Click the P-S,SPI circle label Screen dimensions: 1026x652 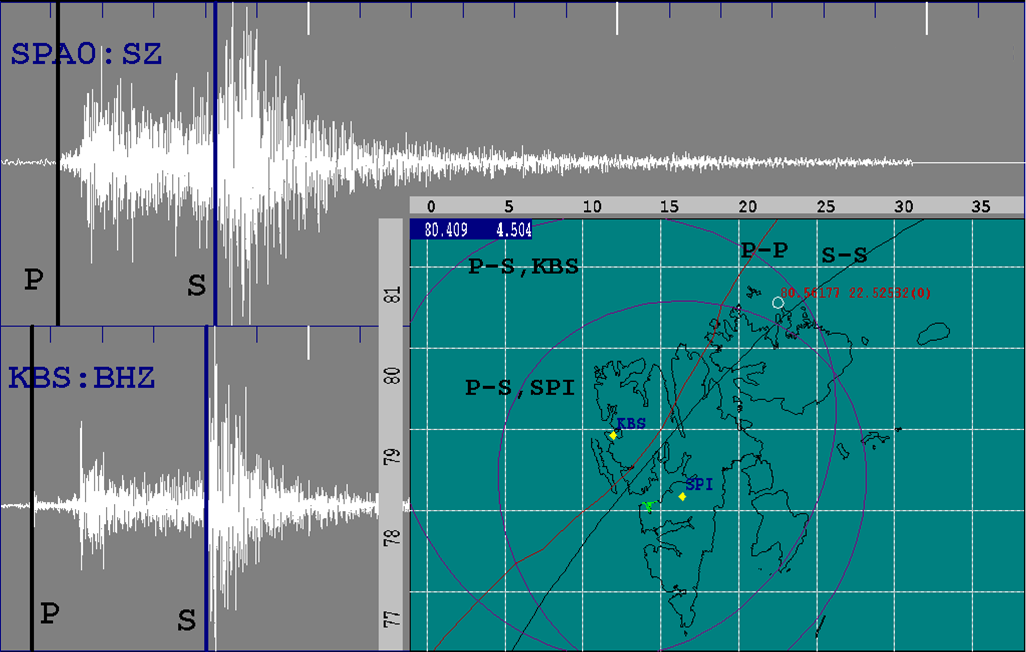[520, 388]
